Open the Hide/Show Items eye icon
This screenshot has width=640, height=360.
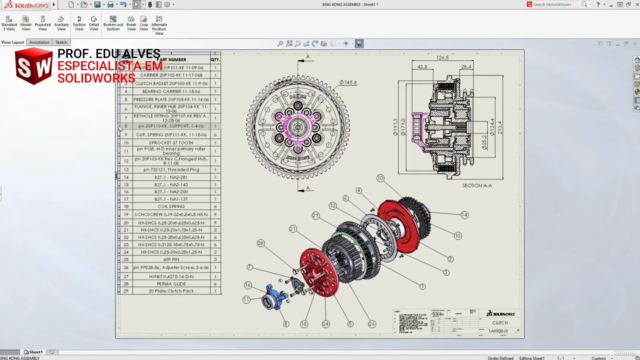346,44
